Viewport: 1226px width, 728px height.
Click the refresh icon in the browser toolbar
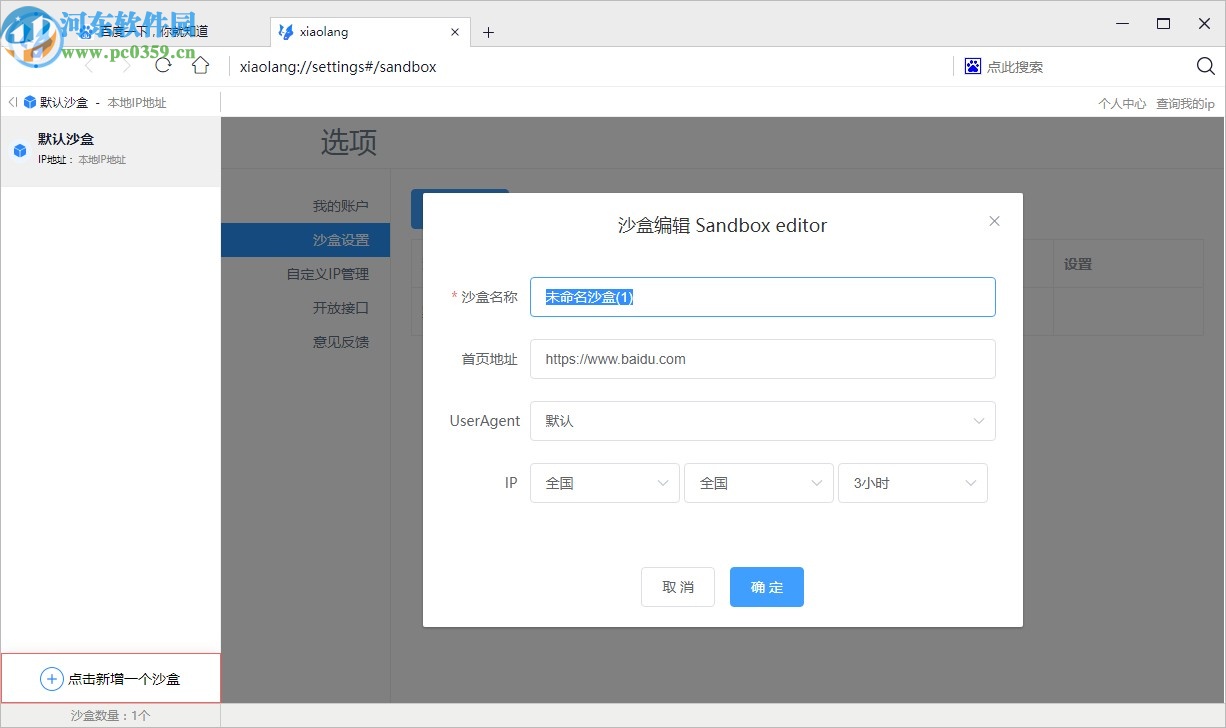(162, 65)
